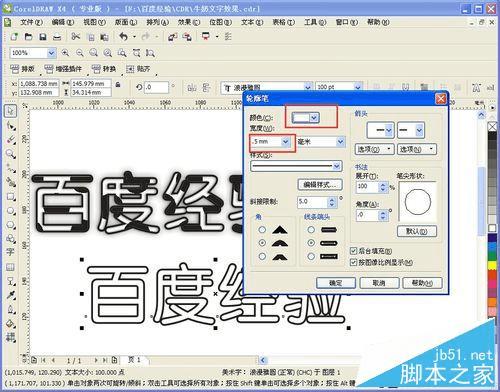
Task: Click the 取消 button
Action: [379, 283]
